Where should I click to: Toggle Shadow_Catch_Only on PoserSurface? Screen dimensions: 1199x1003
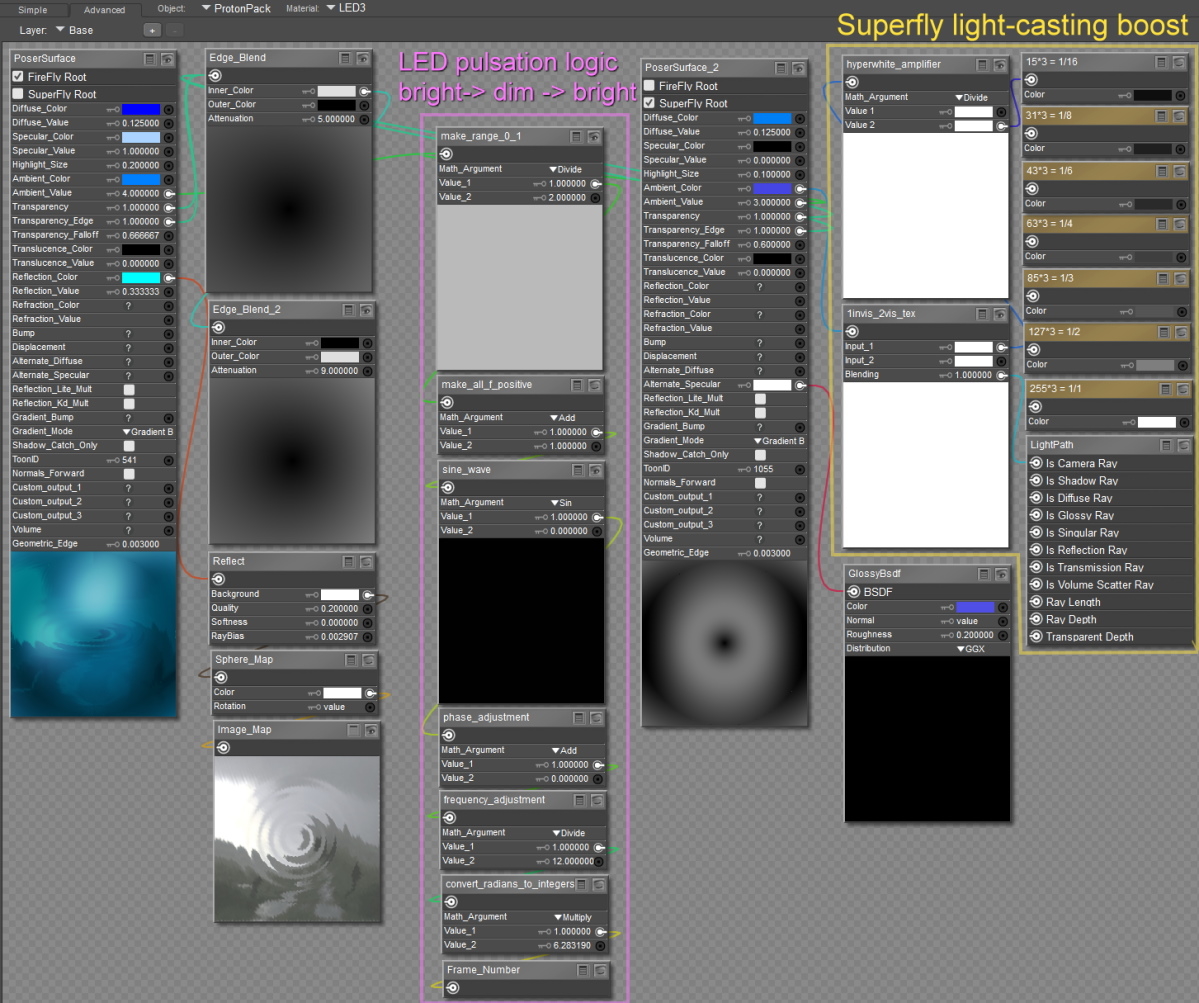[x=129, y=446]
